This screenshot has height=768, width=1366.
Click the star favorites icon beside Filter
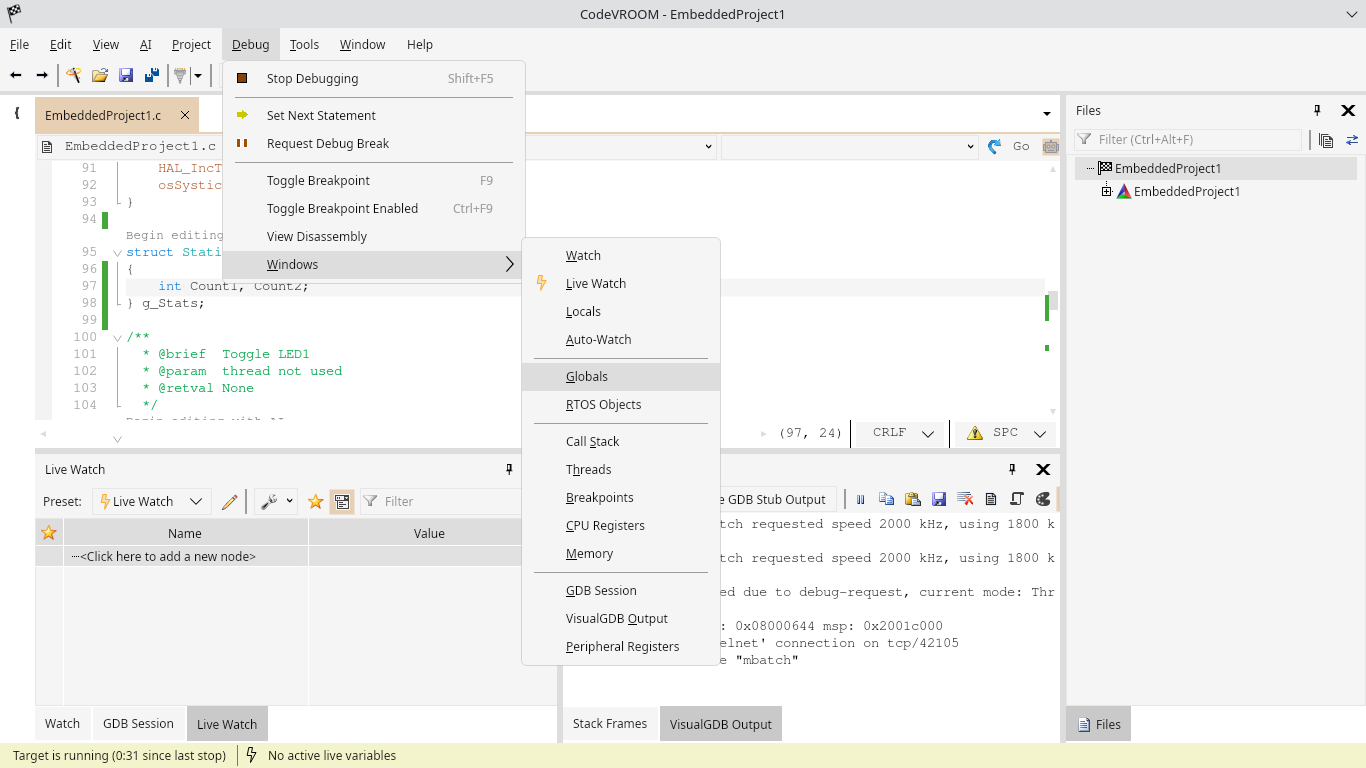pyautogui.click(x=315, y=501)
